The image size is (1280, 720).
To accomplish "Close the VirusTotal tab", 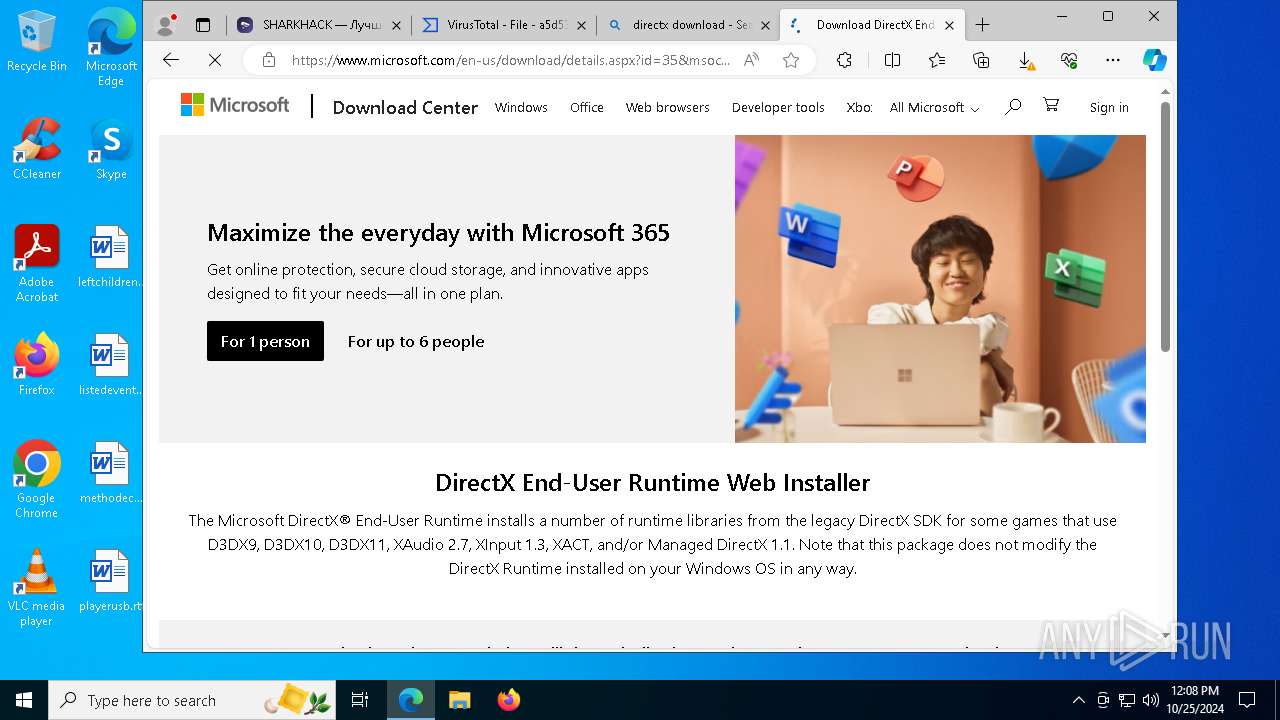I will pyautogui.click(x=581, y=25).
